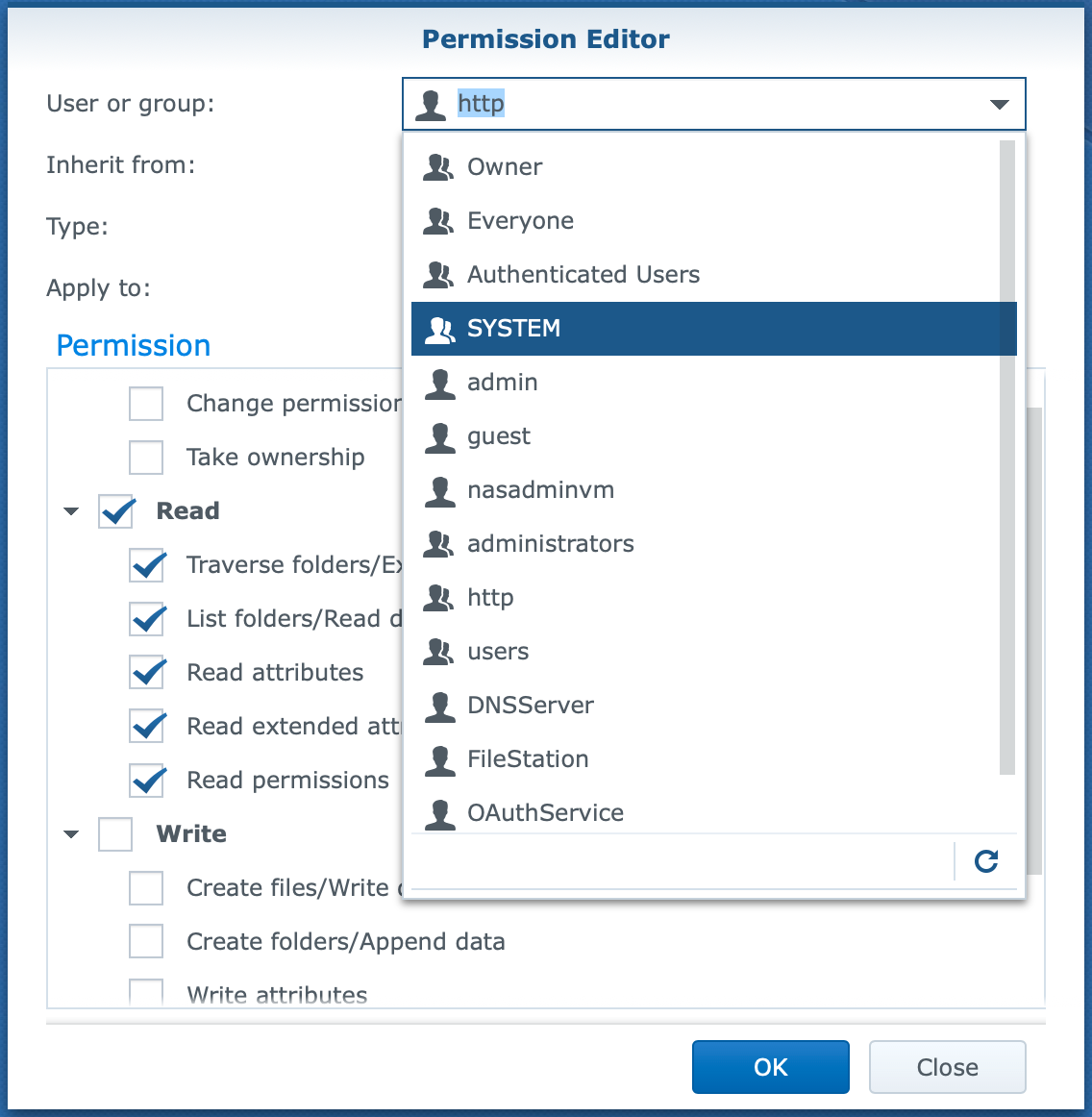This screenshot has height=1117, width=1092.
Task: Click the user icon beside admin
Action: click(x=439, y=384)
